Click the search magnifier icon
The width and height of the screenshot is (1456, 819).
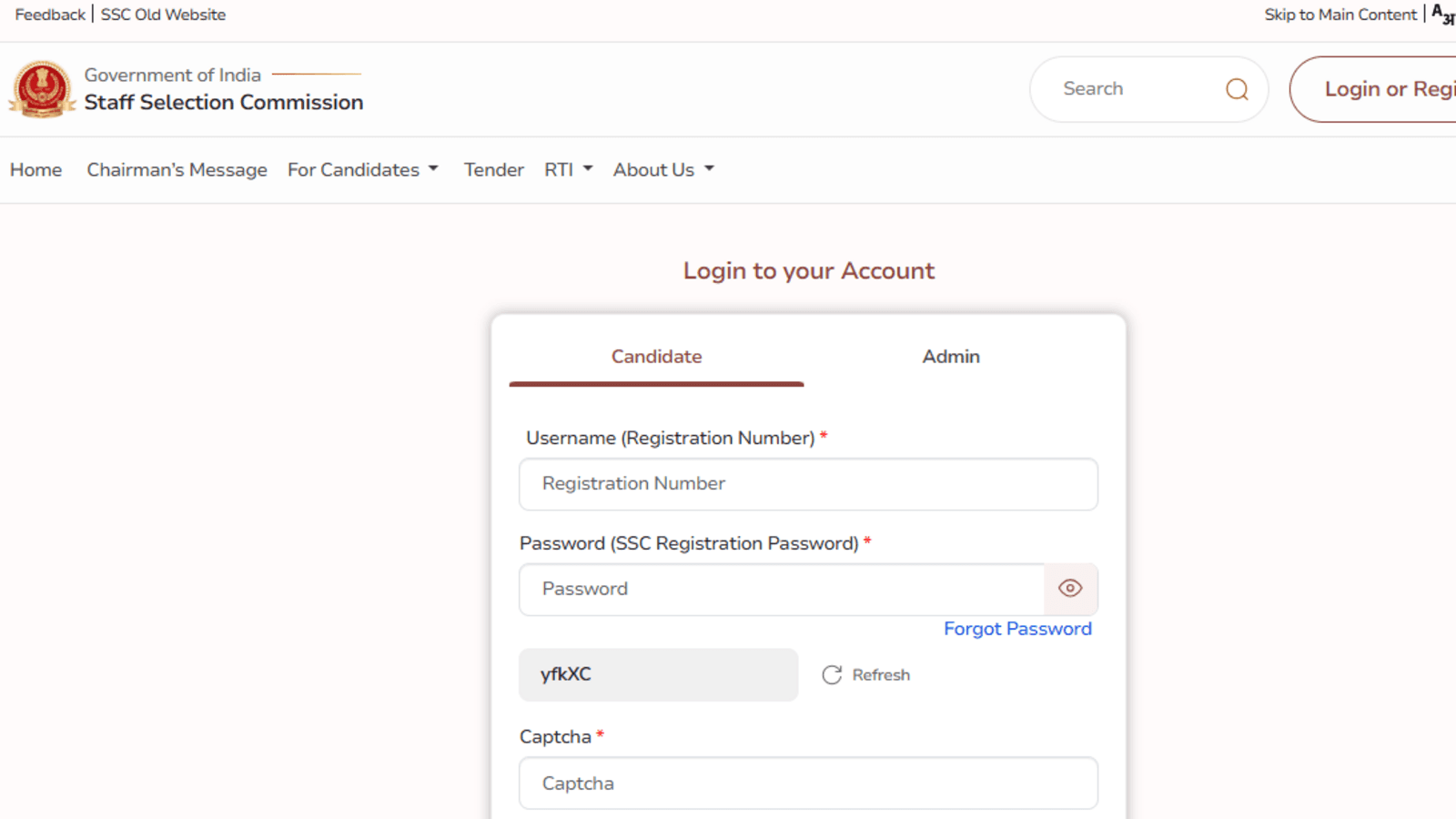coord(1237,89)
